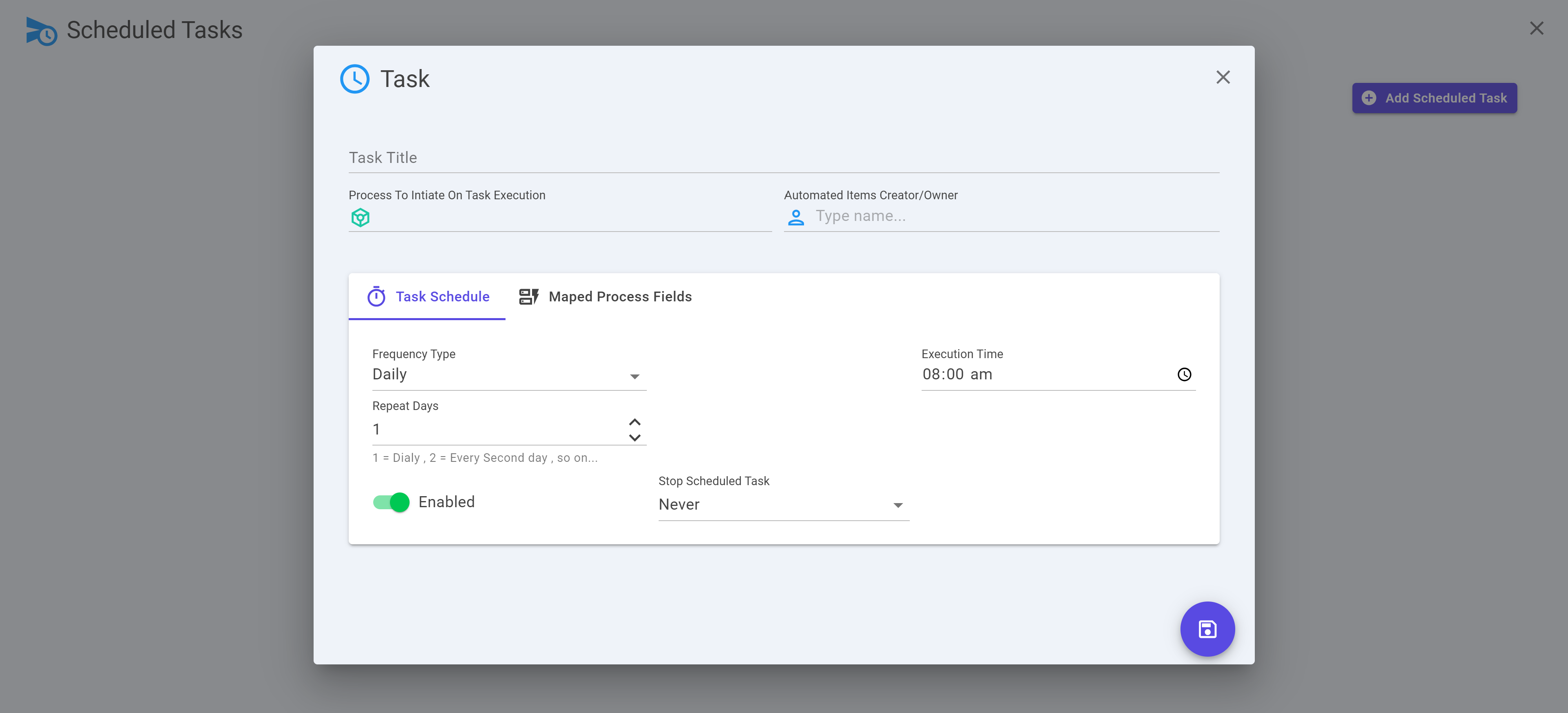The height and width of the screenshot is (713, 1568).
Task: Close the Scheduled Tasks page
Action: [1536, 29]
